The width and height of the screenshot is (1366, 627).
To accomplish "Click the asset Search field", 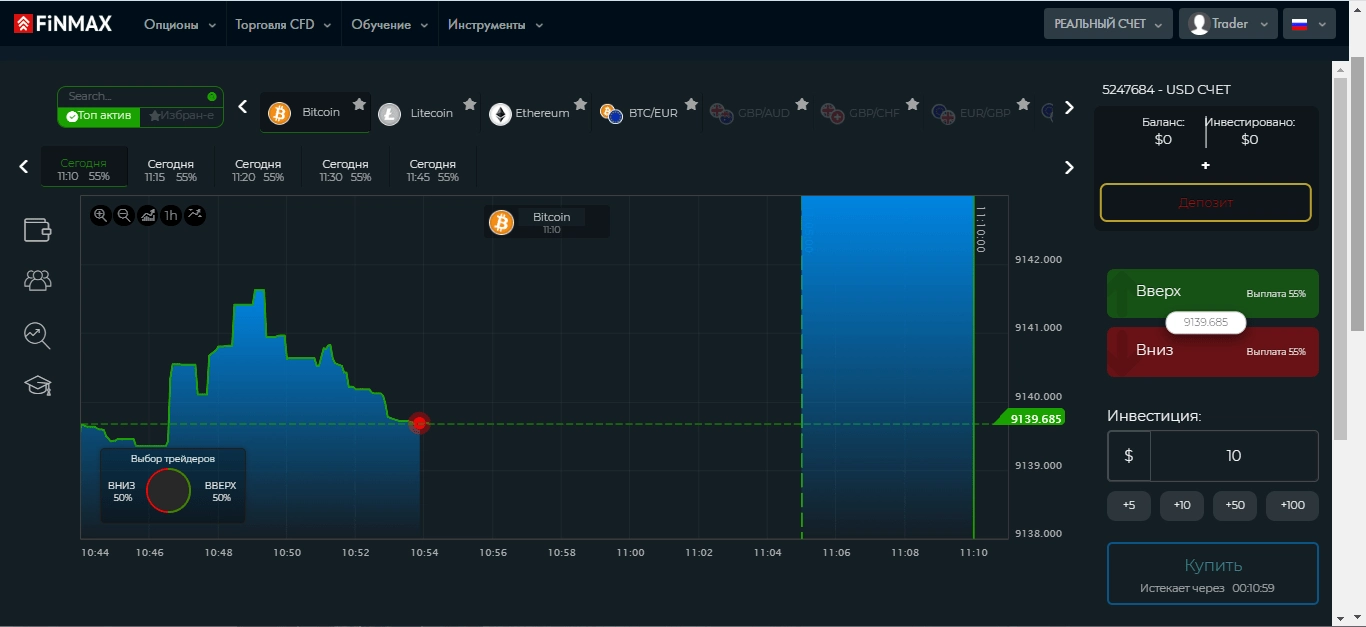I will 140,96.
